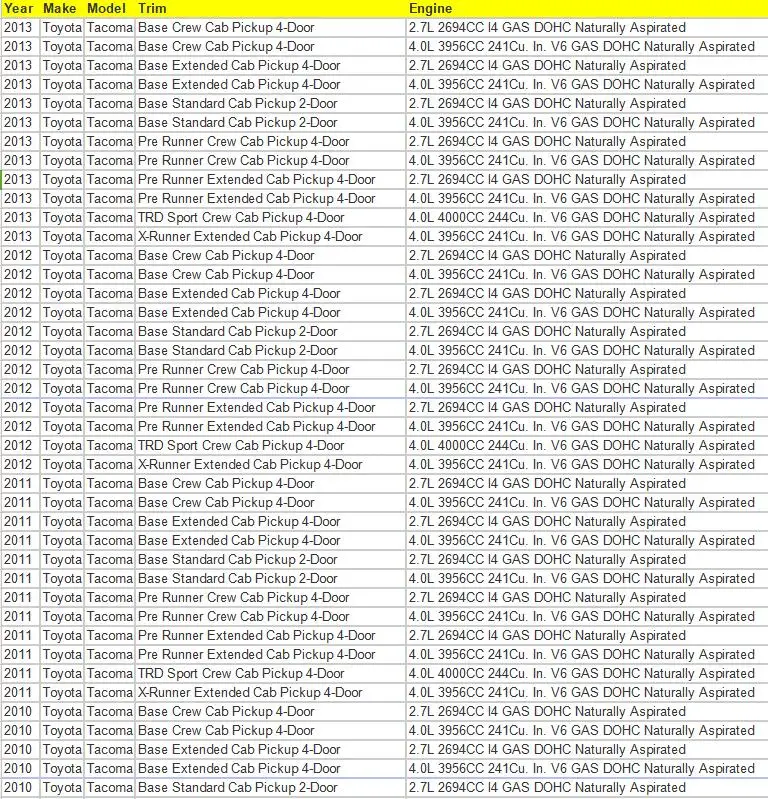Viewport: 768px width, 799px height.
Task: Select the Make column header
Action: pyautogui.click(x=61, y=8)
